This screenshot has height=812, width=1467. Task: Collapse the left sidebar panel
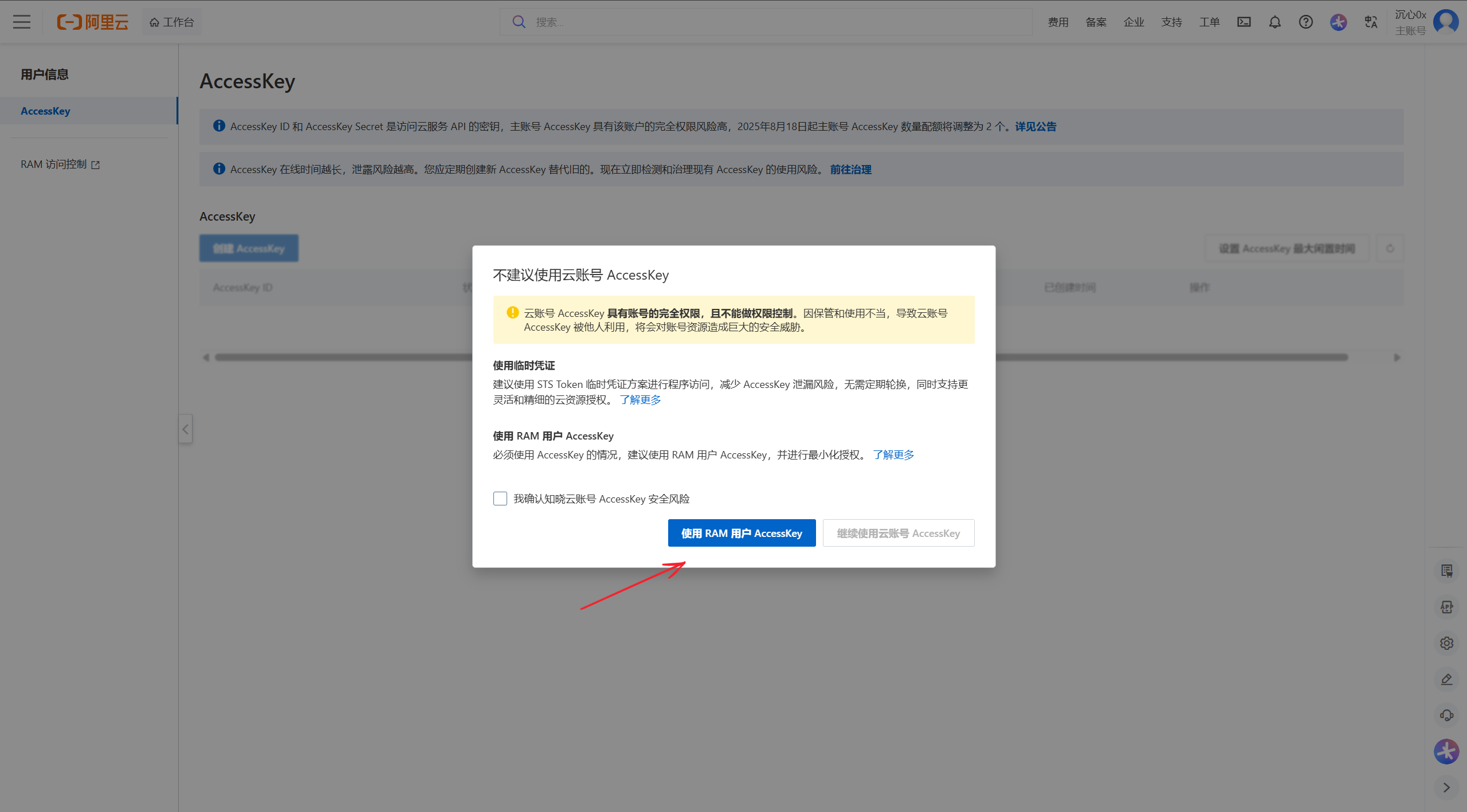[185, 429]
